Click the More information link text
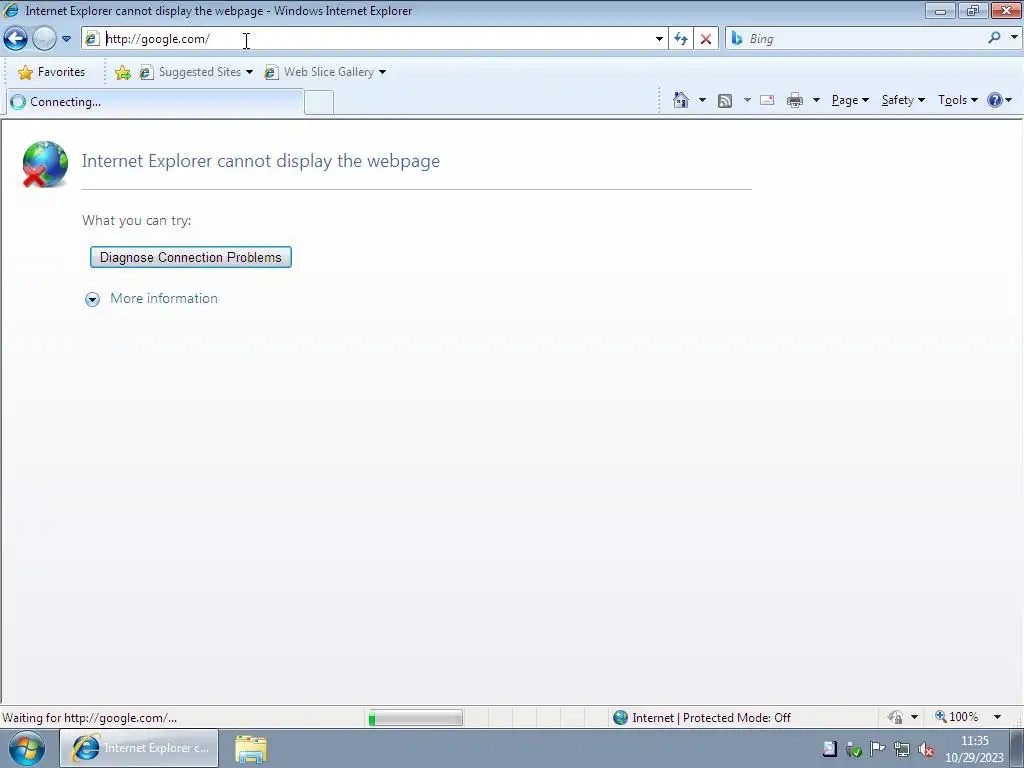The image size is (1024, 768). point(164,298)
